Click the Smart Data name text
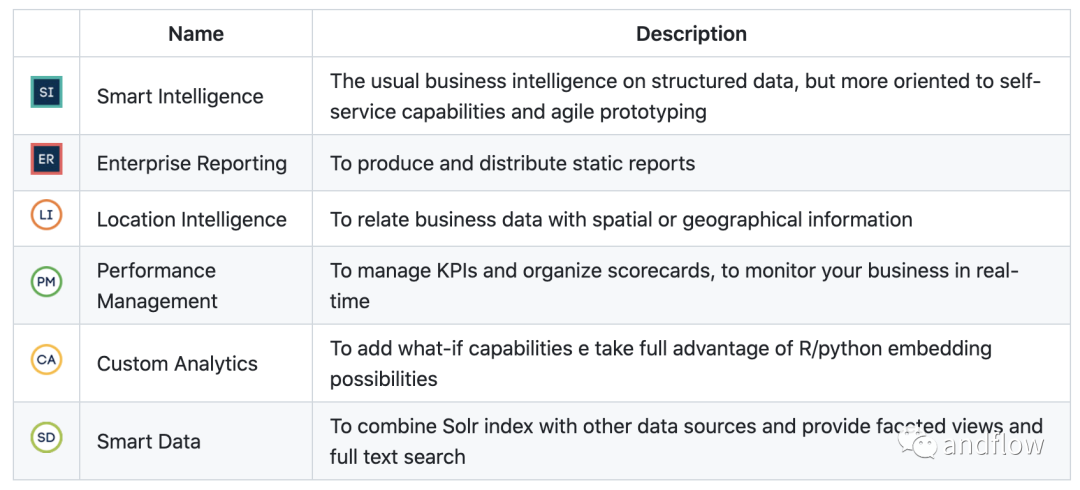Screen dimensions: 1080x490 click(x=149, y=442)
